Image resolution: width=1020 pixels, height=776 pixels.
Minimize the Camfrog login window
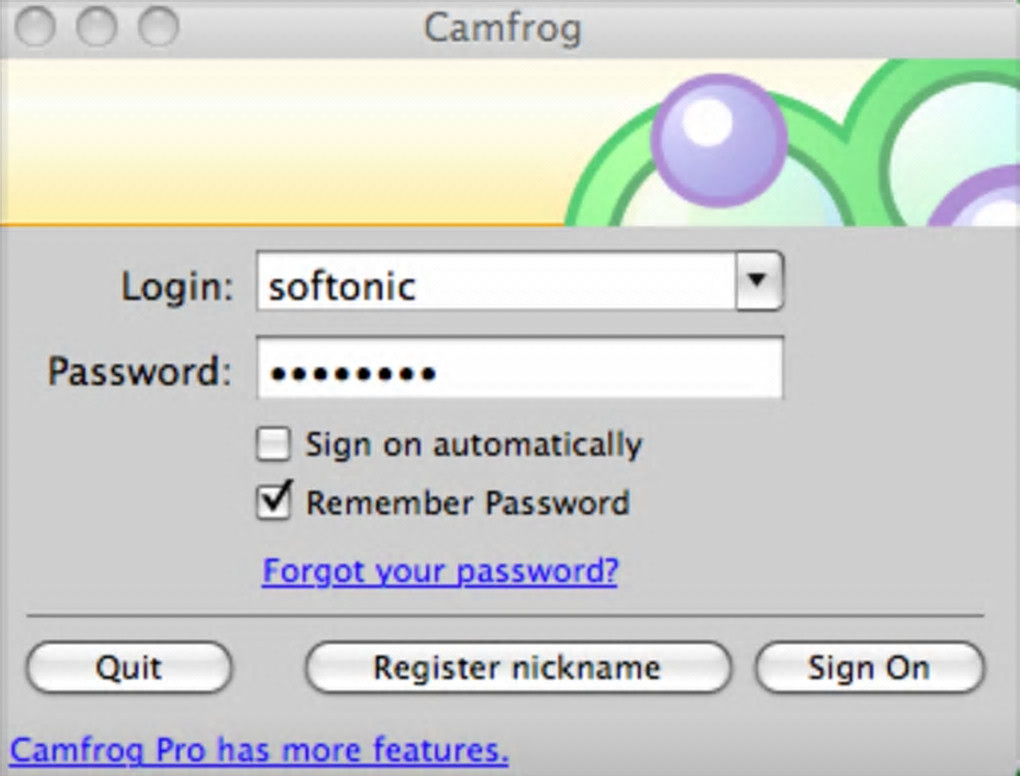pos(97,27)
